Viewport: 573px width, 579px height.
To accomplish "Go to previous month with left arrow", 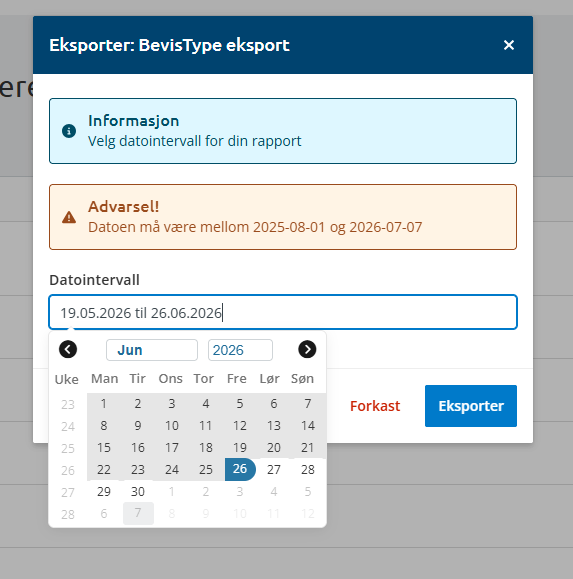I will tap(68, 349).
